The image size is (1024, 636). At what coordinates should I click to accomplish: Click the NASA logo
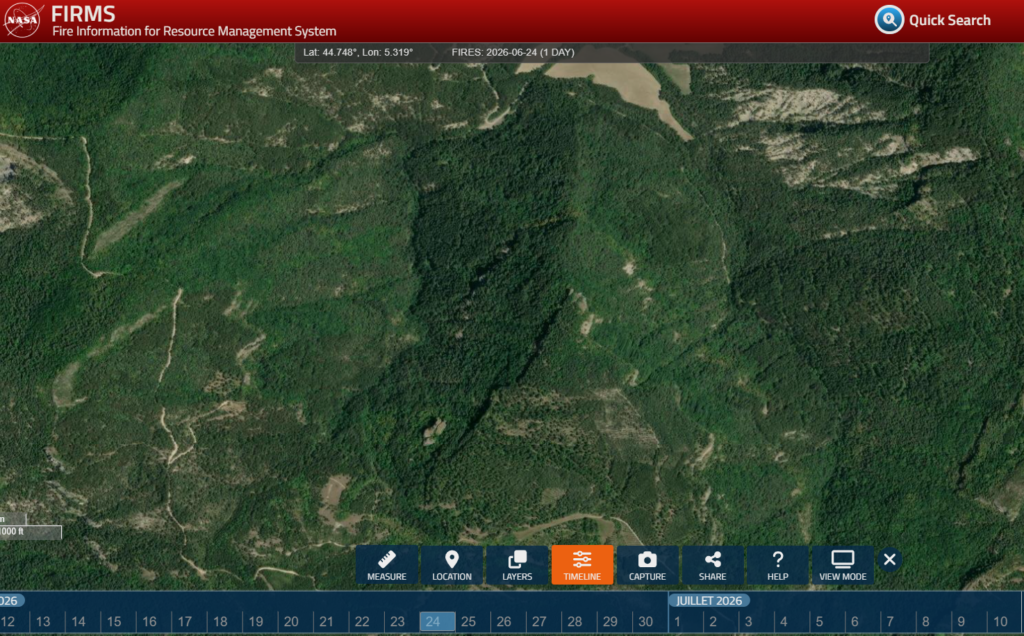[x=22, y=20]
